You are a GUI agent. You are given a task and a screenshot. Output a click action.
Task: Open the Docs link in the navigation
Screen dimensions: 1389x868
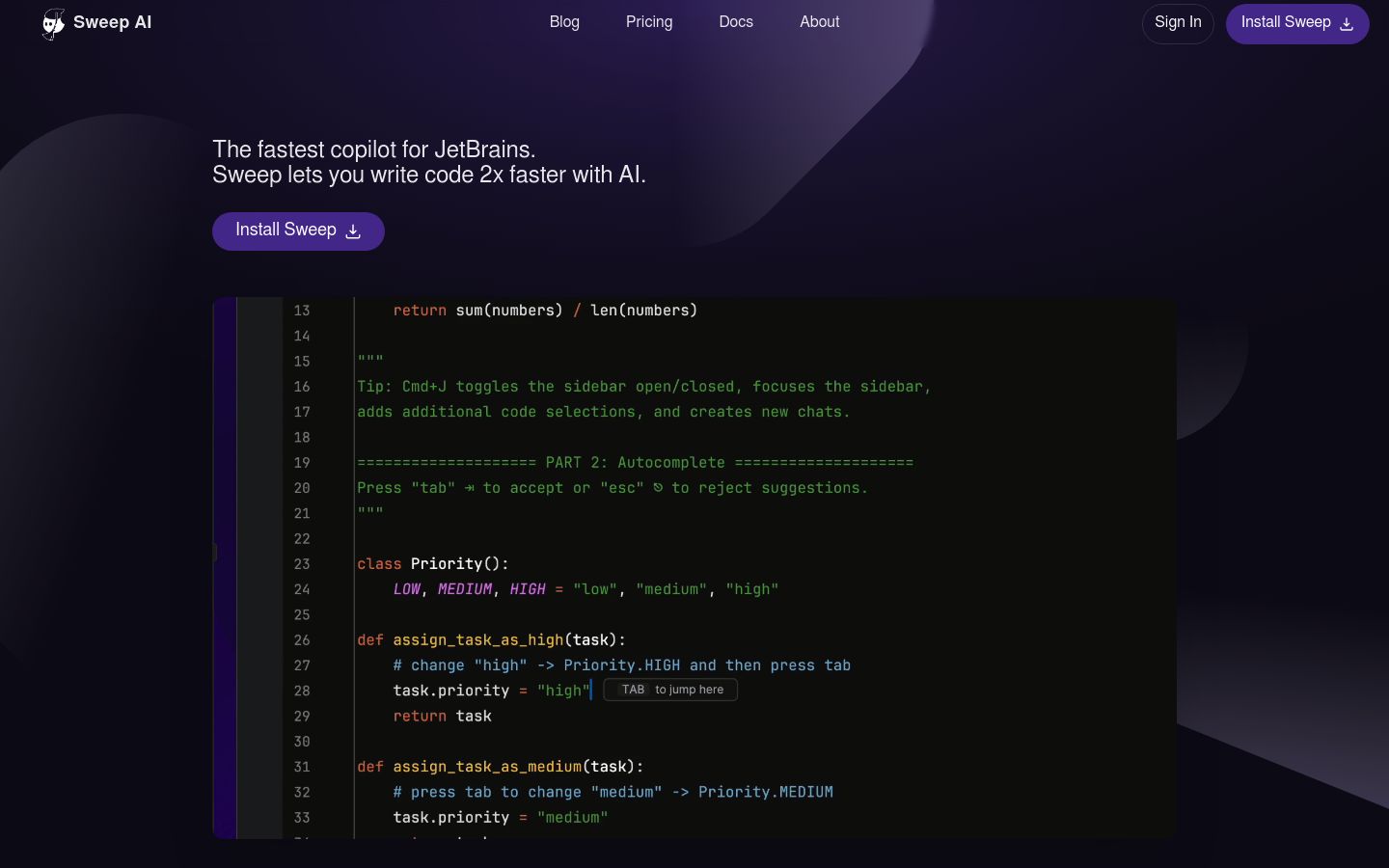click(x=736, y=22)
